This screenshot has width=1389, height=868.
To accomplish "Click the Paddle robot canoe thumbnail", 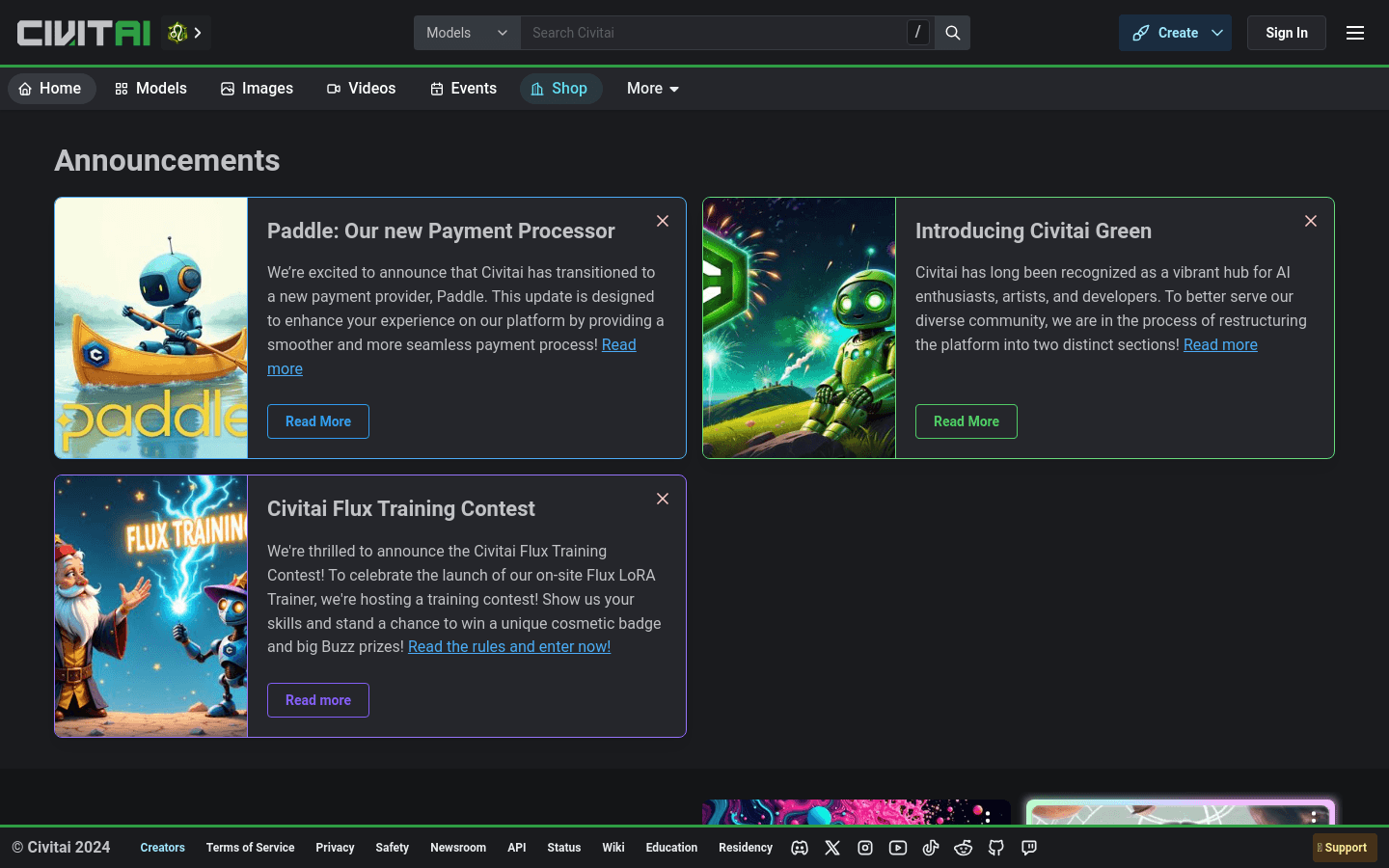I will point(151,328).
